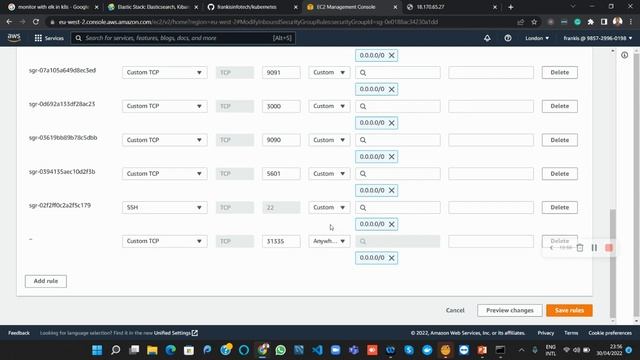Open Windows taskbar search
Image resolution: width=640 pixels, height=360 pixels.
[x=116, y=350]
